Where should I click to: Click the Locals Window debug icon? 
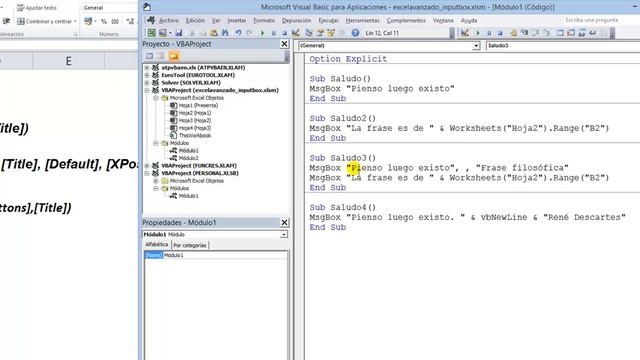pos(560,33)
